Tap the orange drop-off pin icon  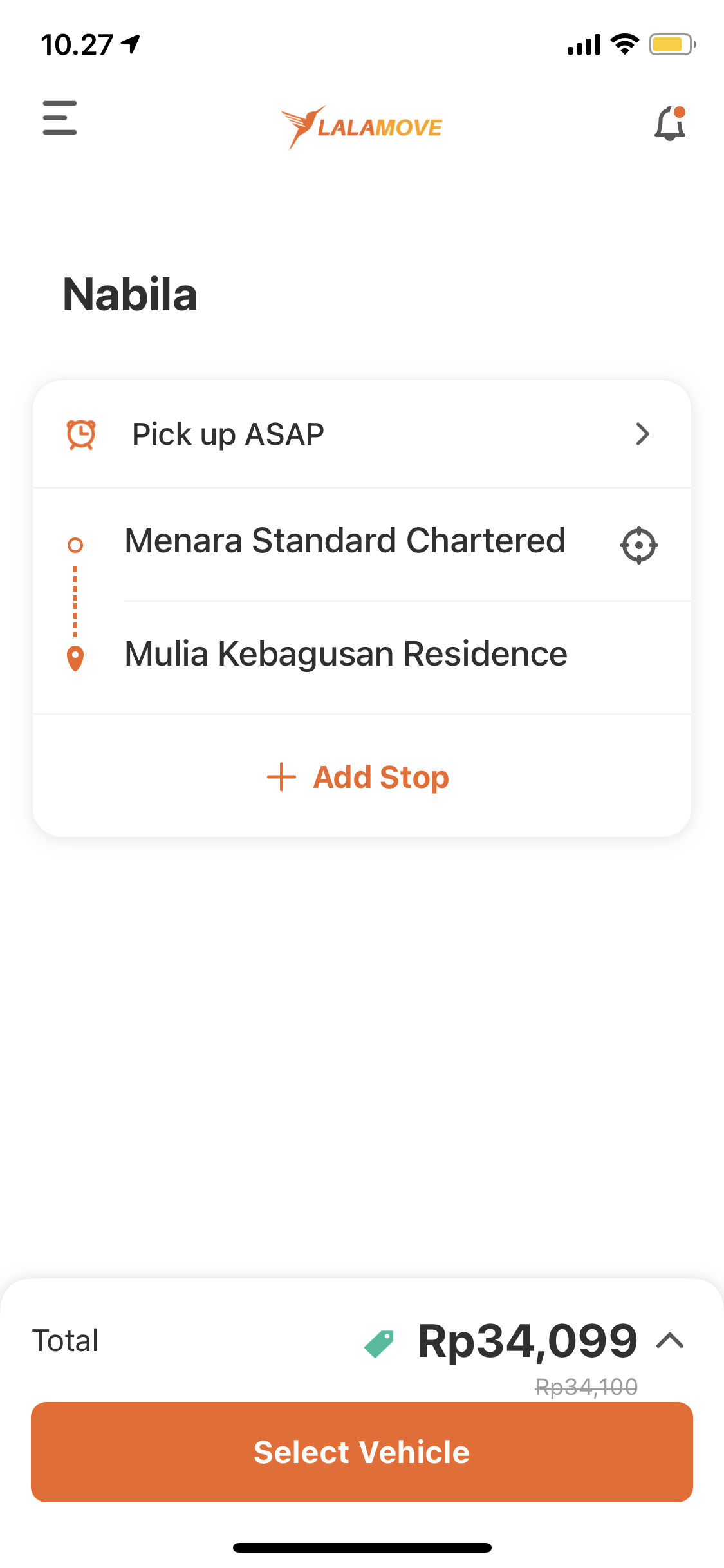(75, 658)
